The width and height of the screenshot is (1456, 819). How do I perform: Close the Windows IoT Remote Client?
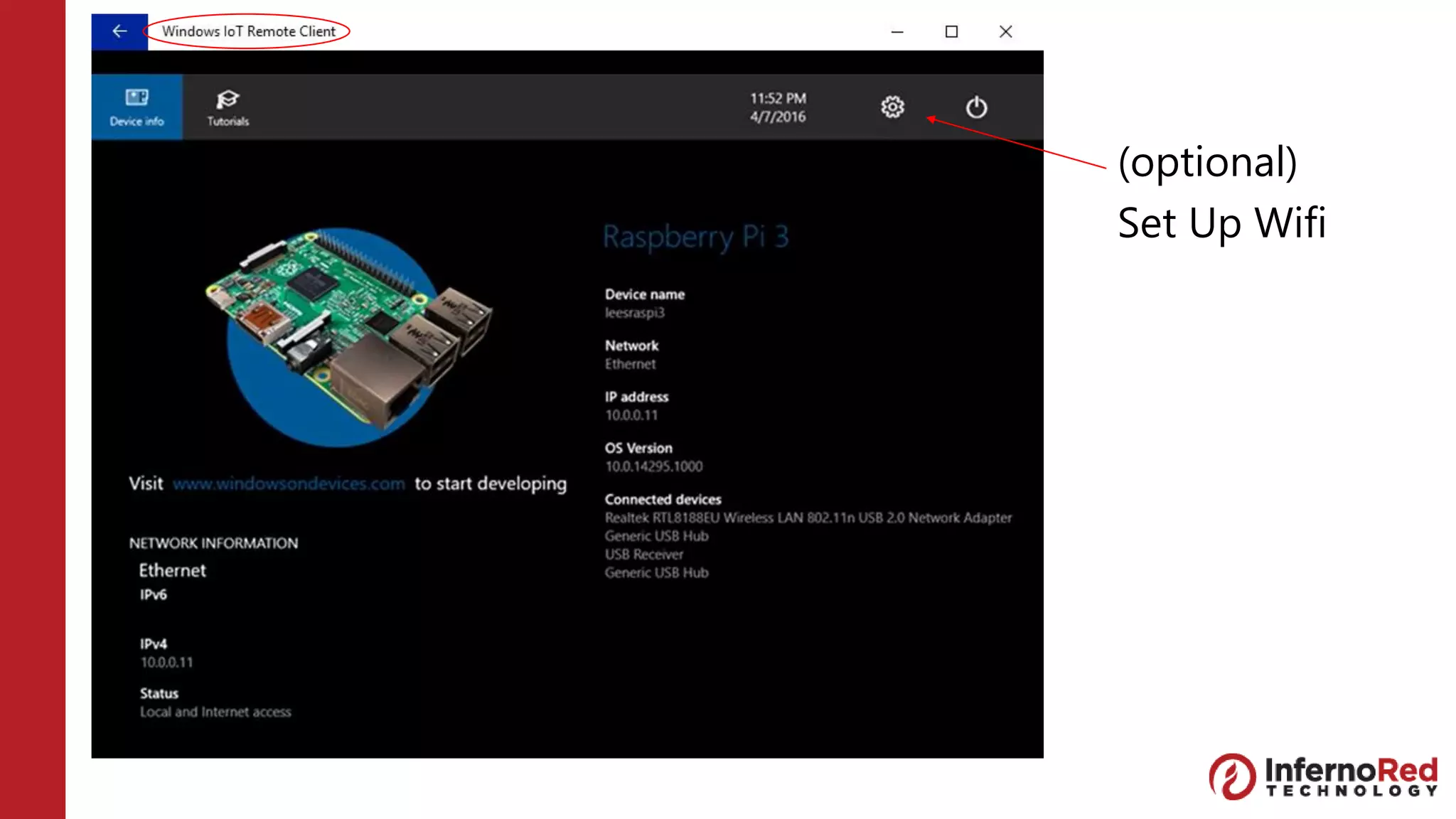tap(1005, 31)
